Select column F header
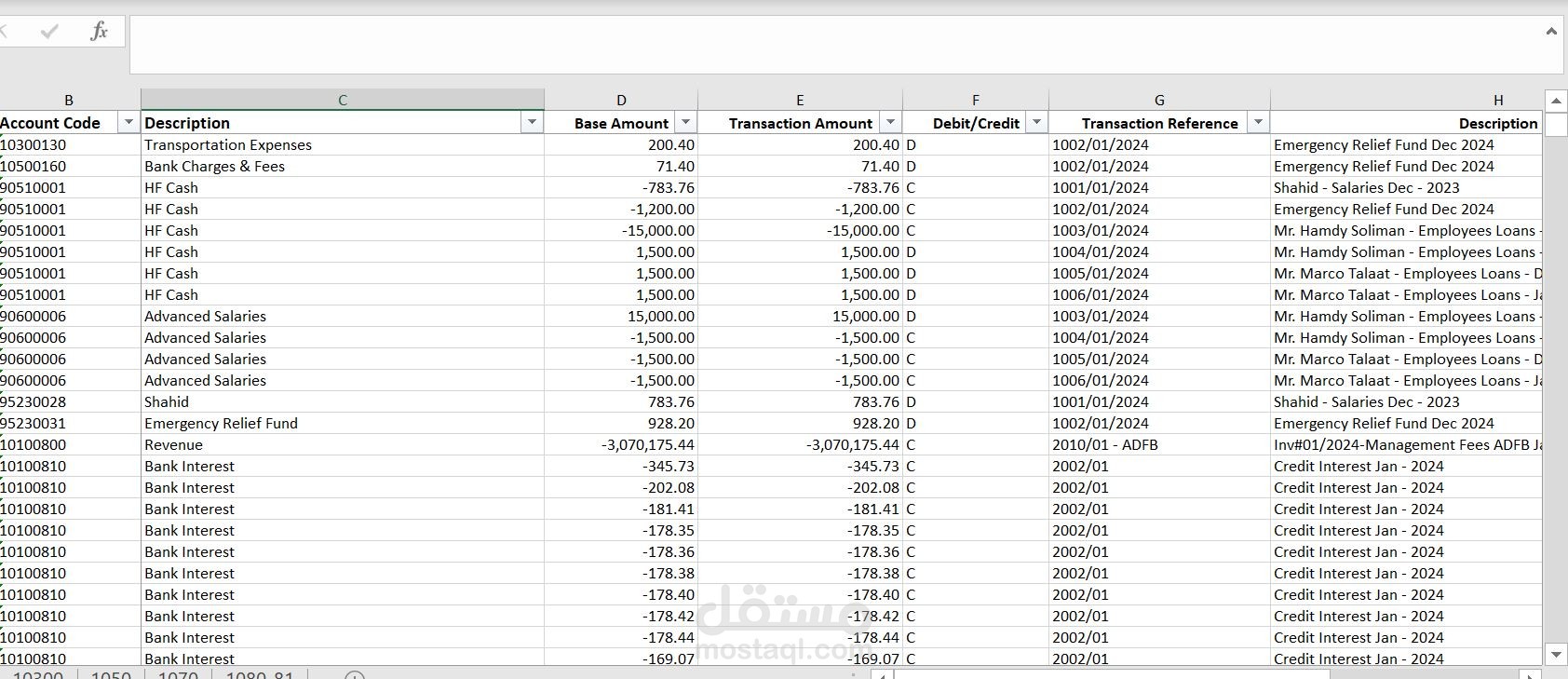Screen dimensions: 1568x679 (976, 100)
